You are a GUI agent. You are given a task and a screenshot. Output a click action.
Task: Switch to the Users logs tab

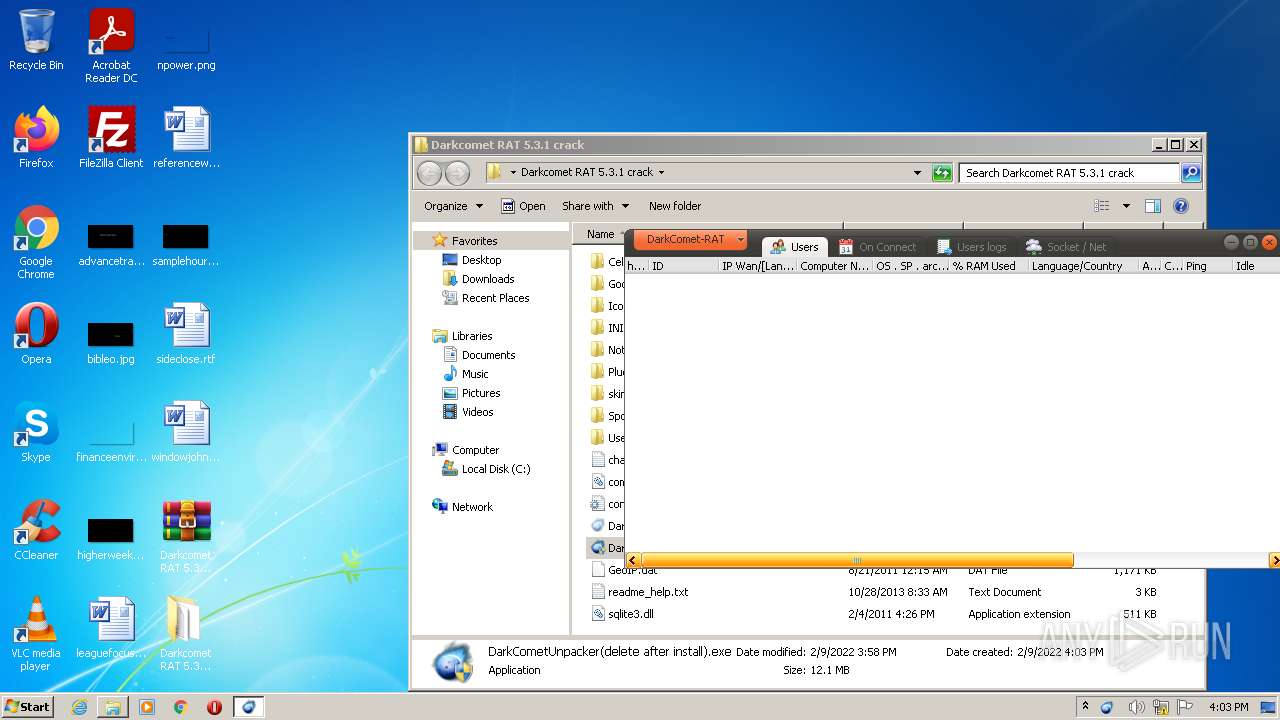click(971, 247)
